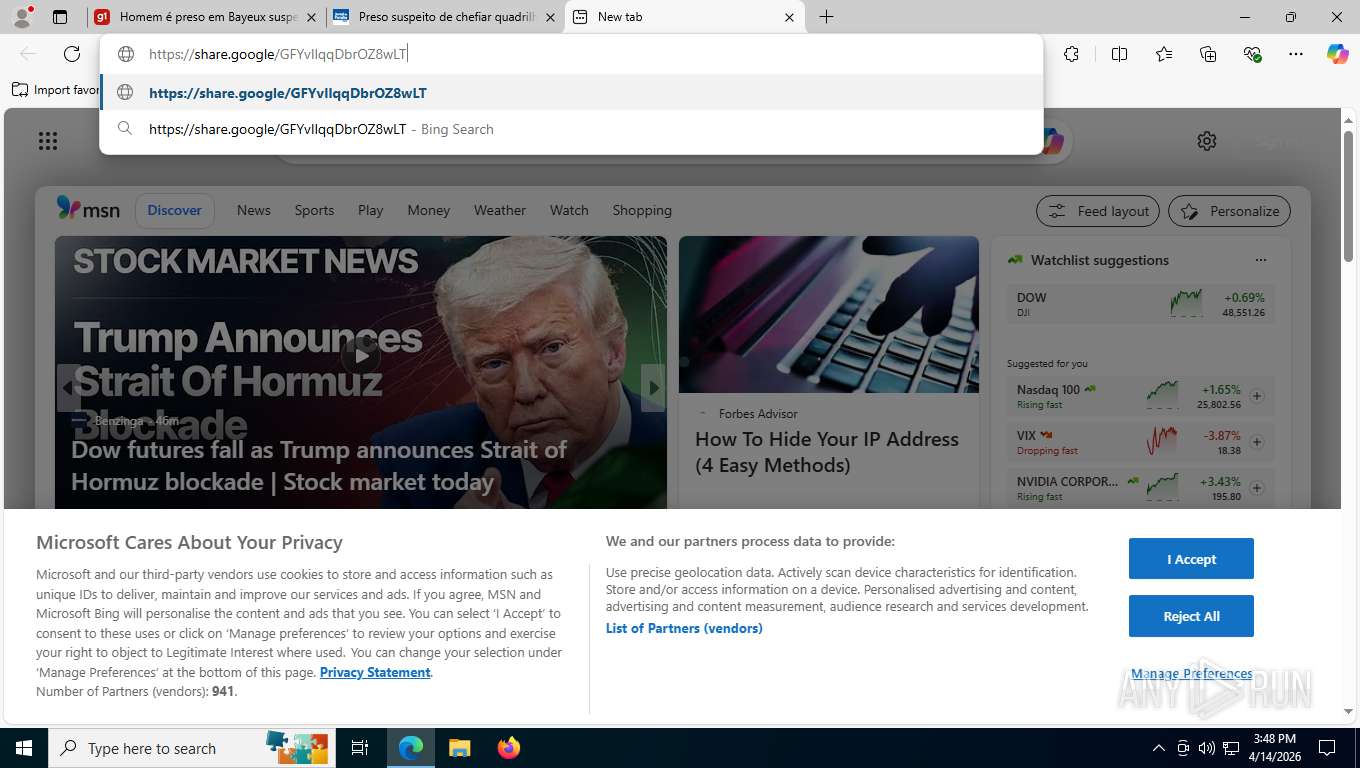The width and height of the screenshot is (1360, 768).
Task: Click the taskbar search box
Action: coord(190,748)
